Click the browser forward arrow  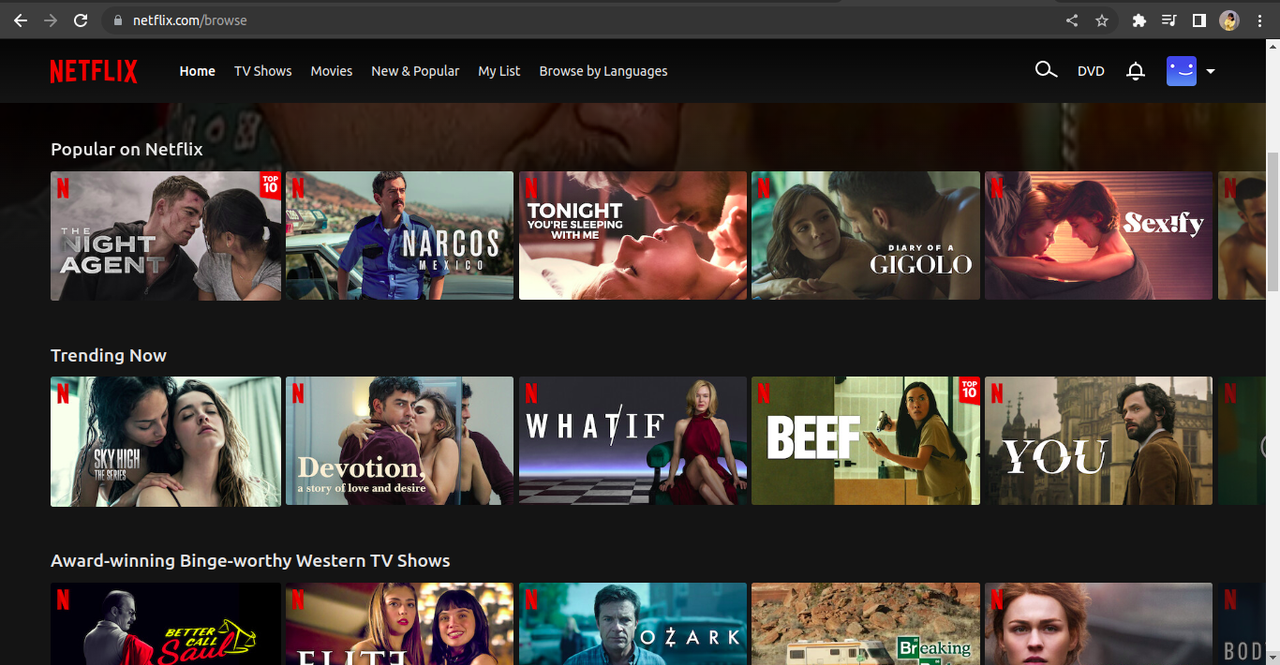coord(50,20)
